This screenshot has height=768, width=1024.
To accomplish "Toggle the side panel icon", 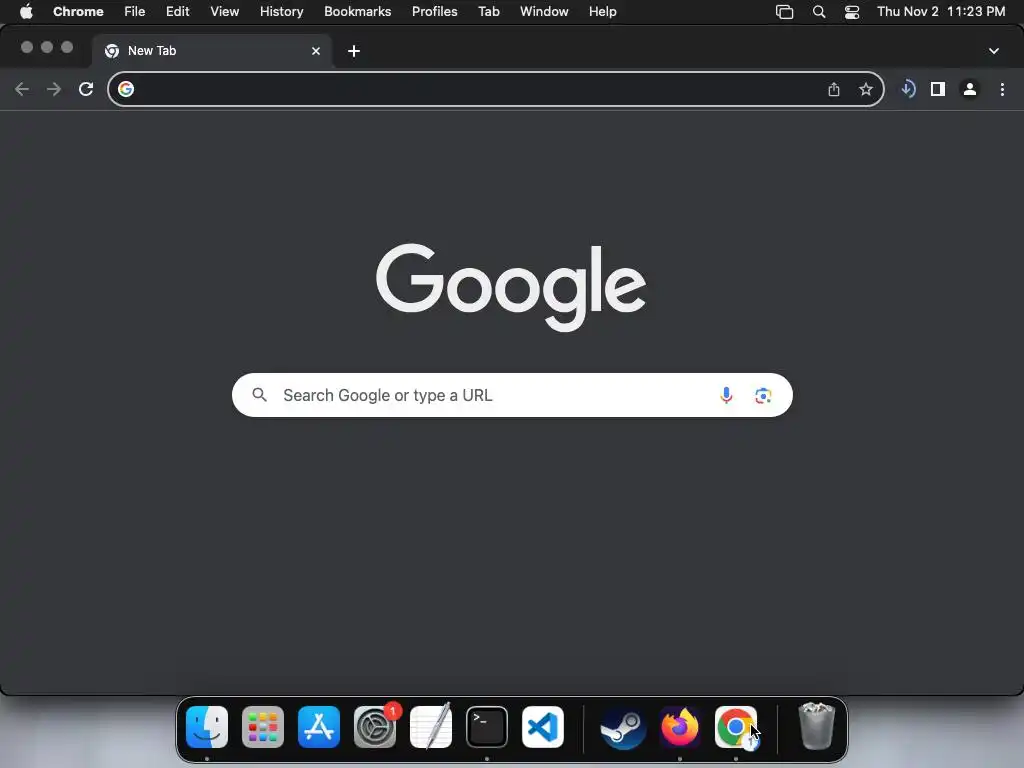I will 938,89.
